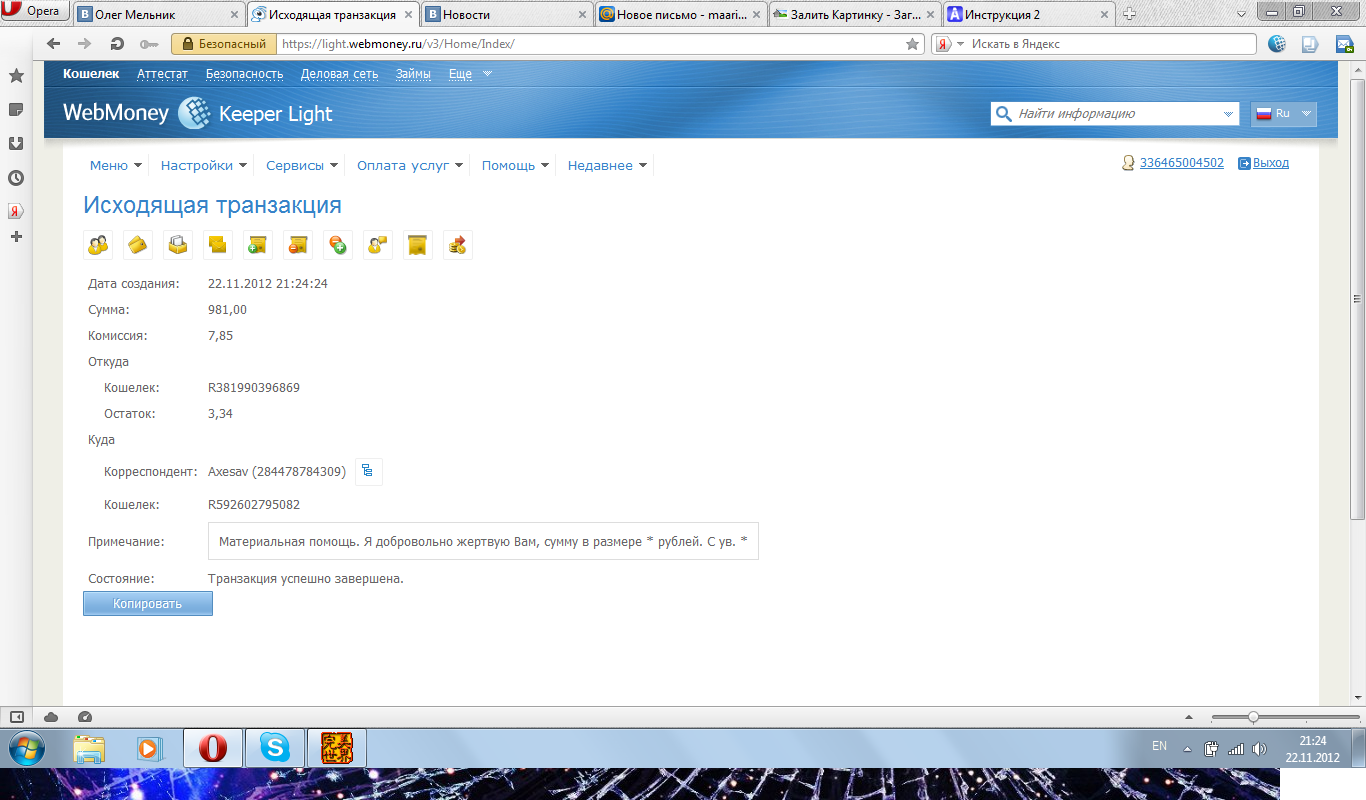The image size is (1366, 800).
Task: Click the invoice icon with green plus
Action: point(258,245)
